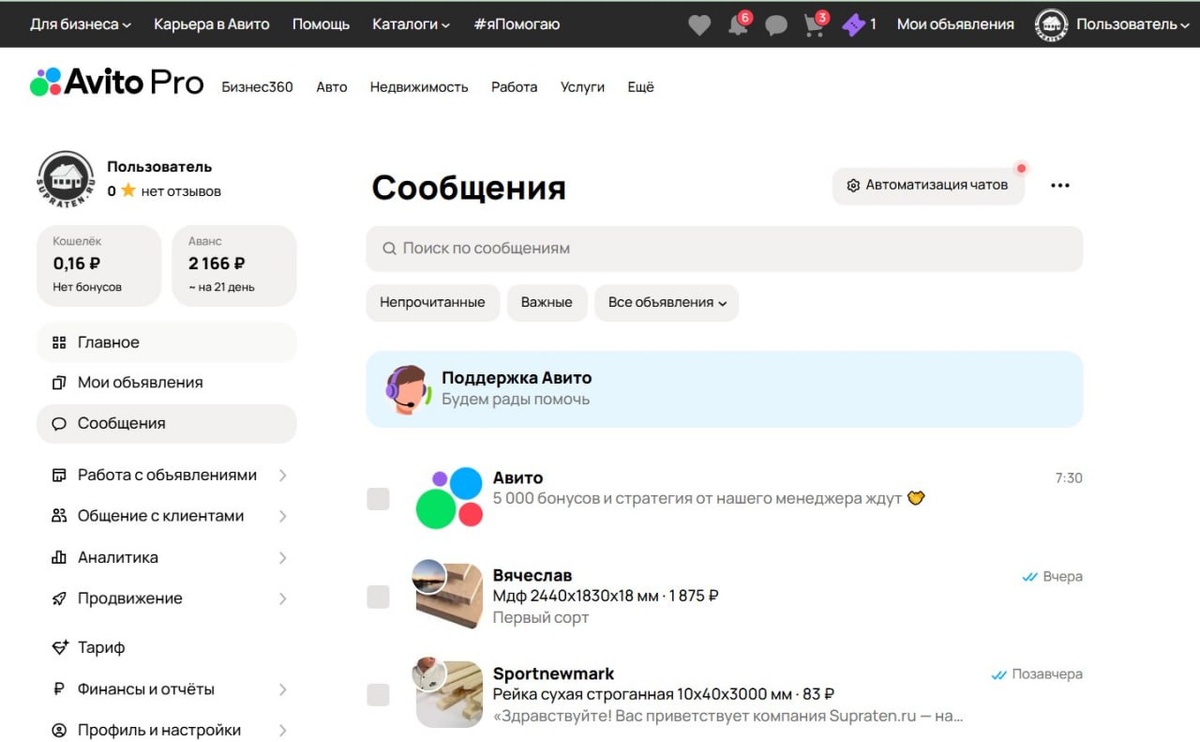Image resolution: width=1200 pixels, height=742 pixels.
Task: Open Поддержка Авито chat
Action: click(x=724, y=389)
